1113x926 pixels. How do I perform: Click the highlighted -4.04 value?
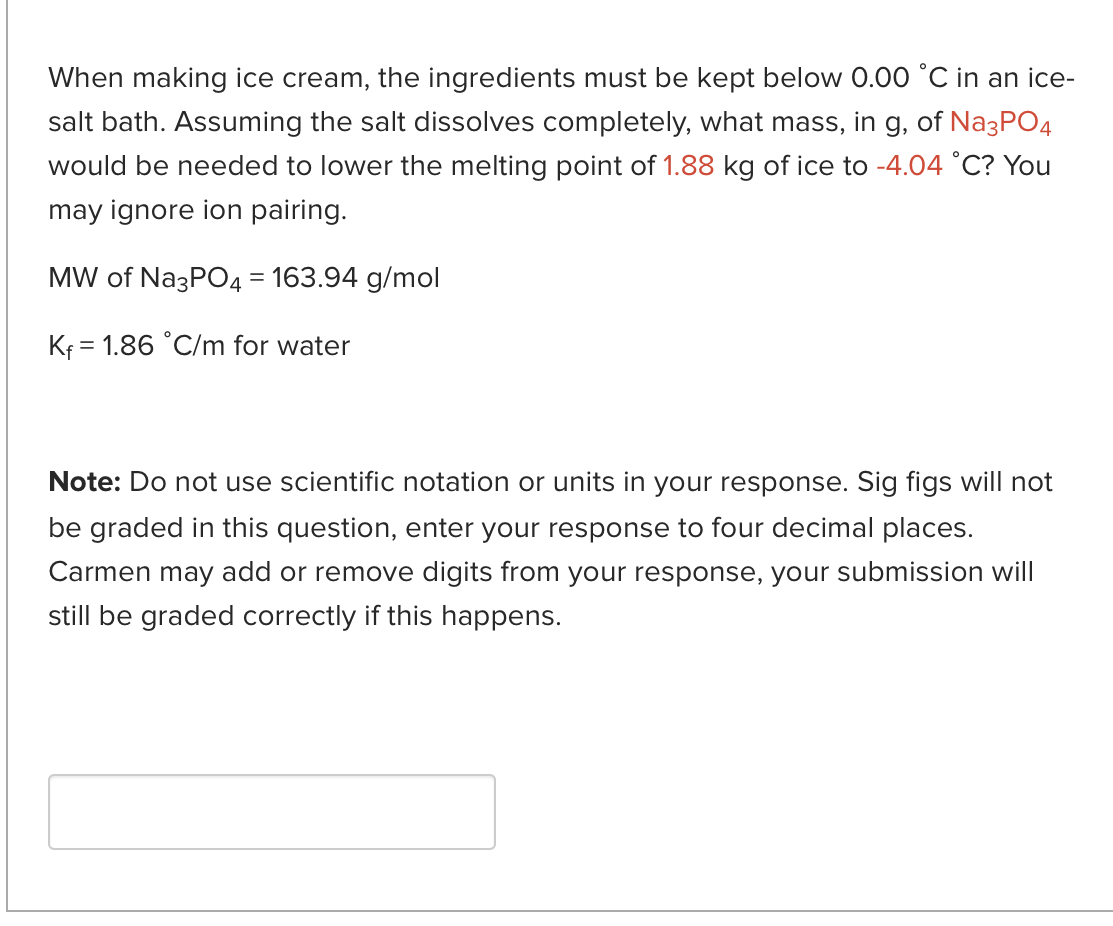point(911,166)
